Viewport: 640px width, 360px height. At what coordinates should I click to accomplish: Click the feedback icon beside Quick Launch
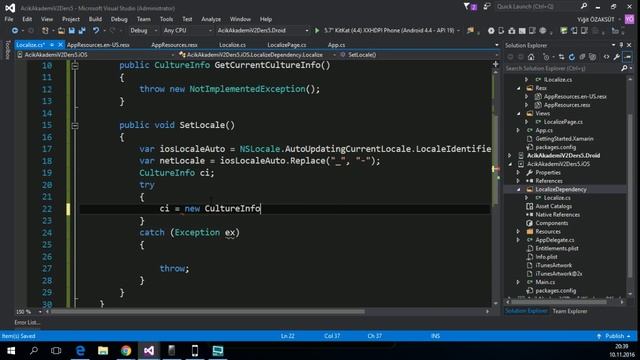(487, 7)
